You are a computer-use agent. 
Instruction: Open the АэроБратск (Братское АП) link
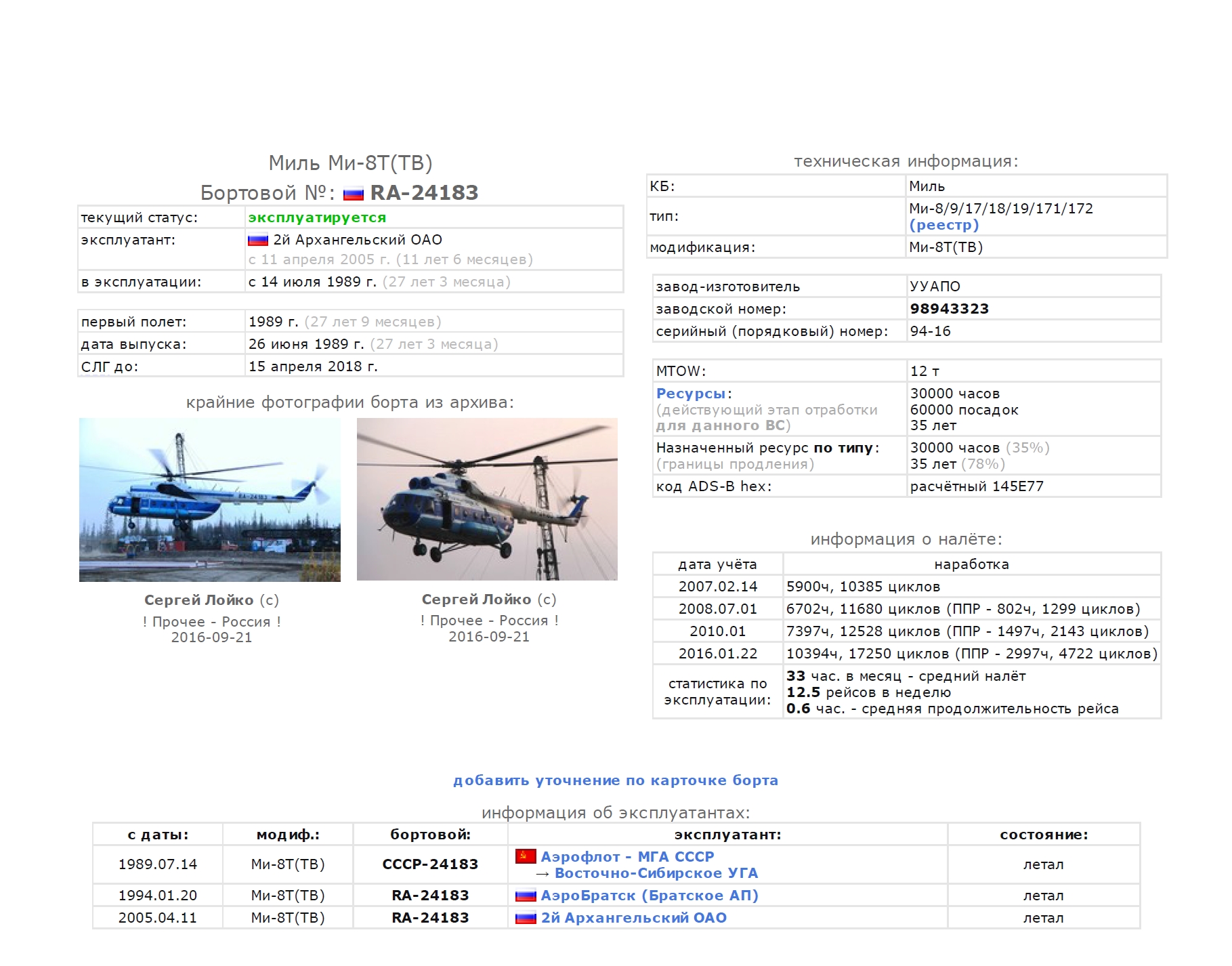[x=649, y=896]
